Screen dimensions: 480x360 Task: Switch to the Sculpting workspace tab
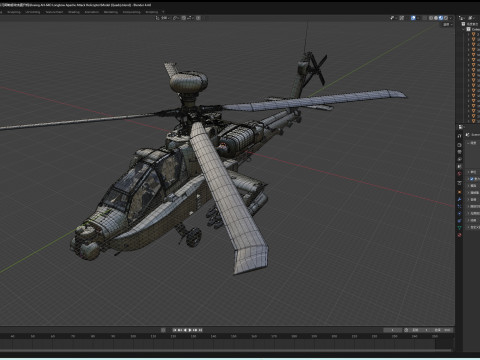[x=14, y=12]
